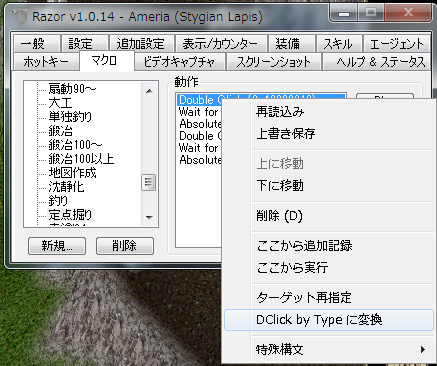This screenshot has width=437, height=366.
Task: Select the first Absolute action line
Action: click(200, 124)
